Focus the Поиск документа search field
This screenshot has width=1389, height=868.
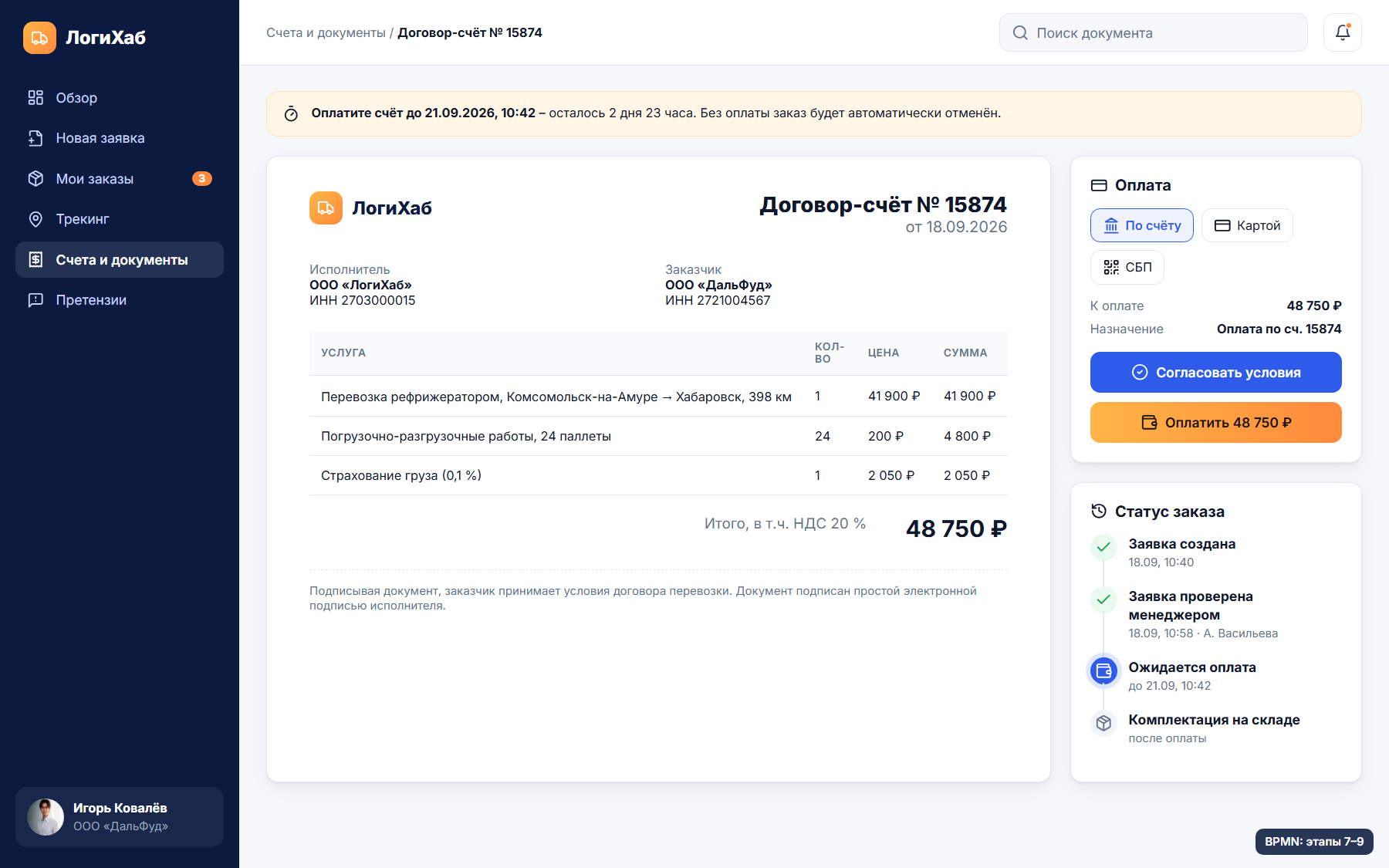tap(1153, 32)
